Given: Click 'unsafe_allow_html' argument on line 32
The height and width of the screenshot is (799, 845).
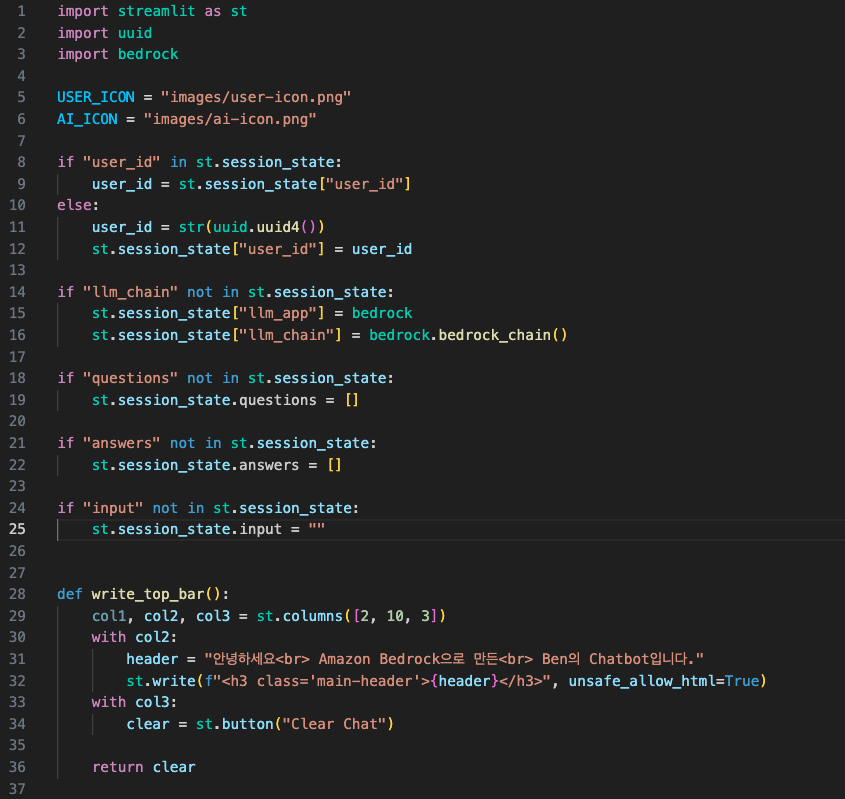Looking at the screenshot, I should (x=642, y=681).
